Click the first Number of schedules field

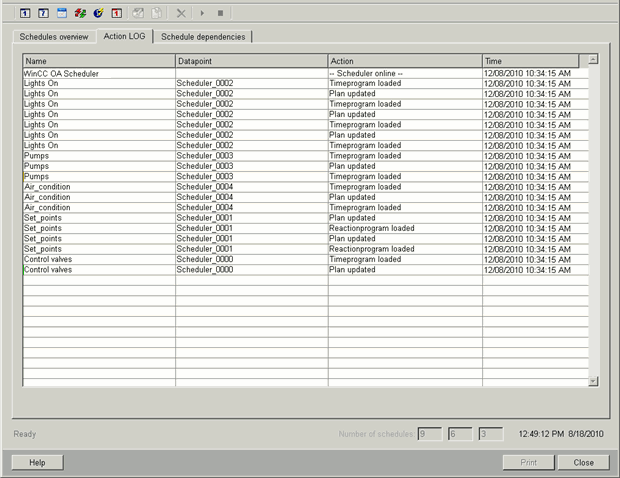click(430, 433)
